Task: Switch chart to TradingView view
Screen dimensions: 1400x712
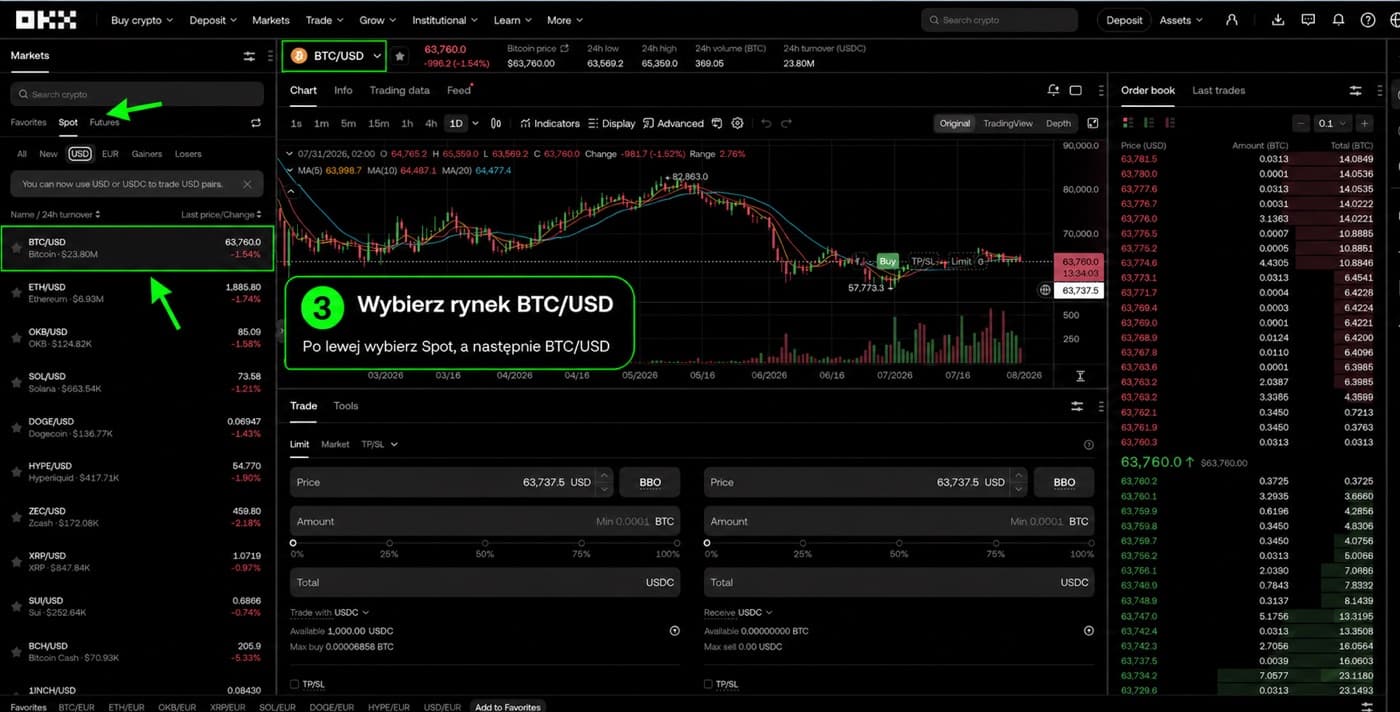Action: click(x=1008, y=123)
